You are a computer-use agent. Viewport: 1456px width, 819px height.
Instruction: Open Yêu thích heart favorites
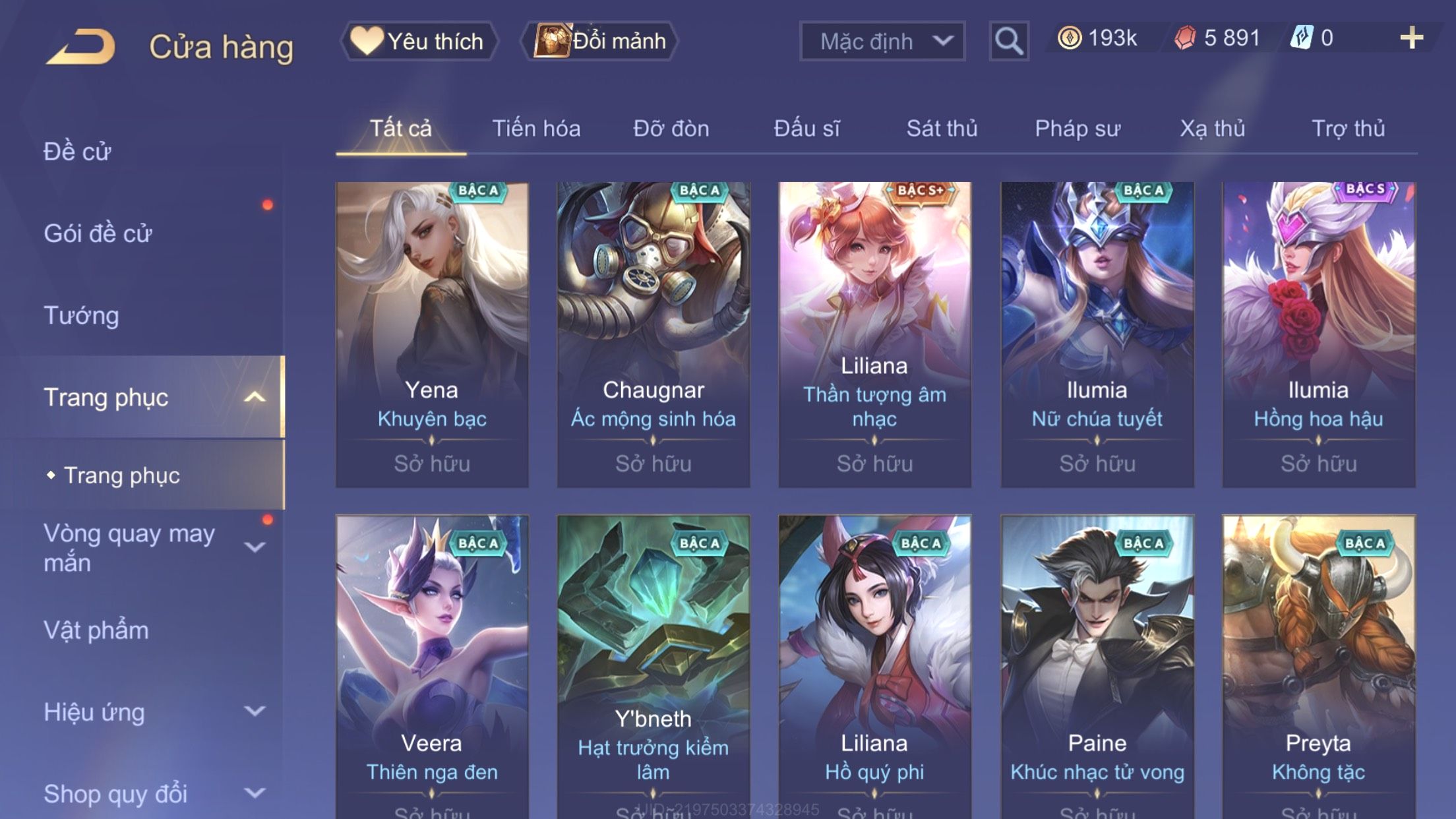(419, 41)
